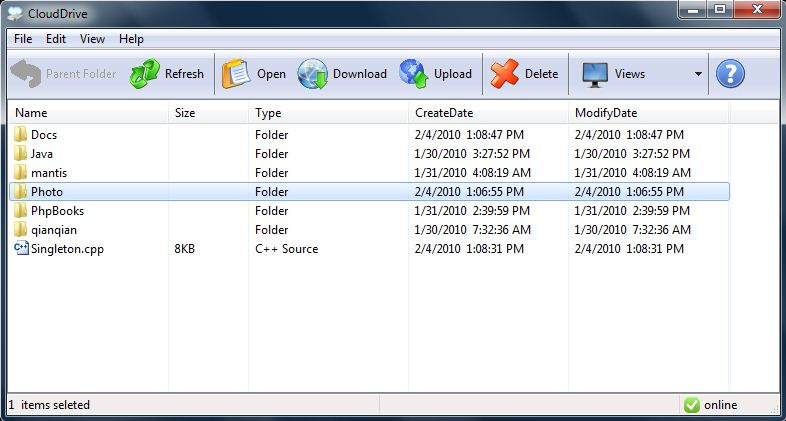
Task: Sort by the CreateDate column header
Action: click(x=488, y=113)
